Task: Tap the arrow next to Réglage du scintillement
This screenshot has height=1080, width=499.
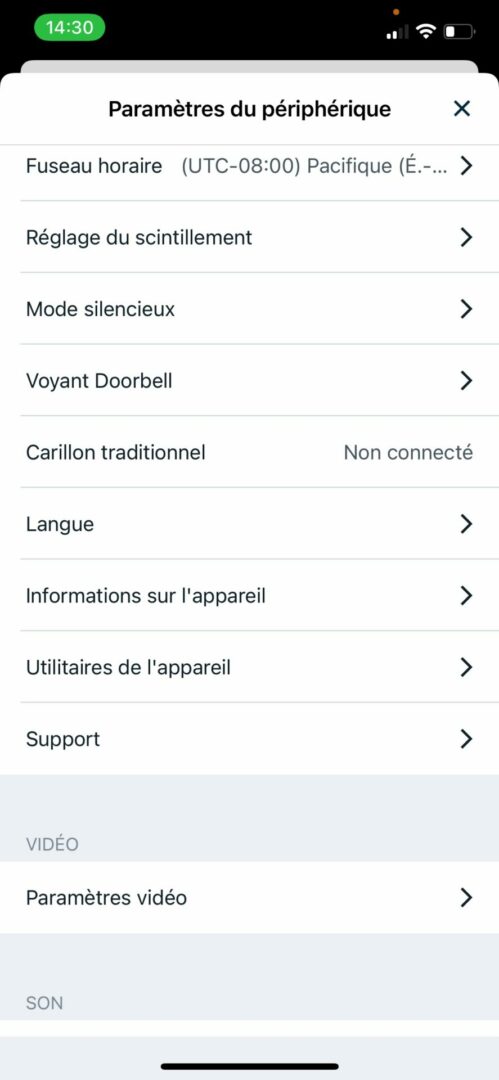Action: pyautogui.click(x=466, y=238)
